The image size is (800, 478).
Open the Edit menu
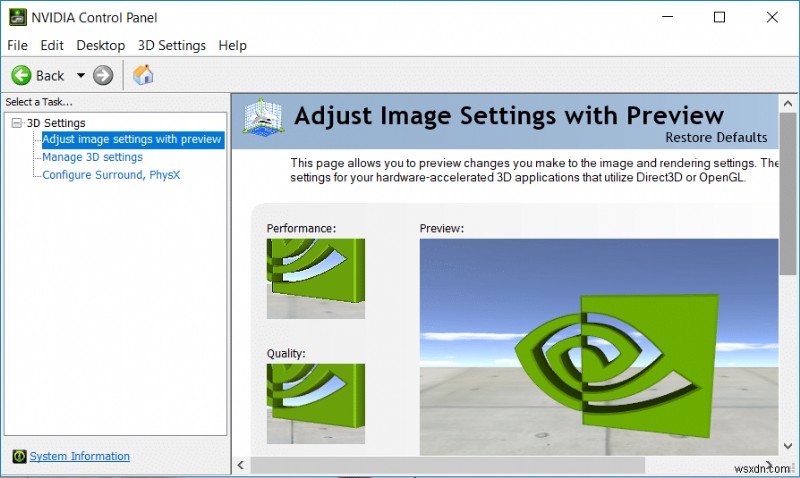tap(52, 45)
